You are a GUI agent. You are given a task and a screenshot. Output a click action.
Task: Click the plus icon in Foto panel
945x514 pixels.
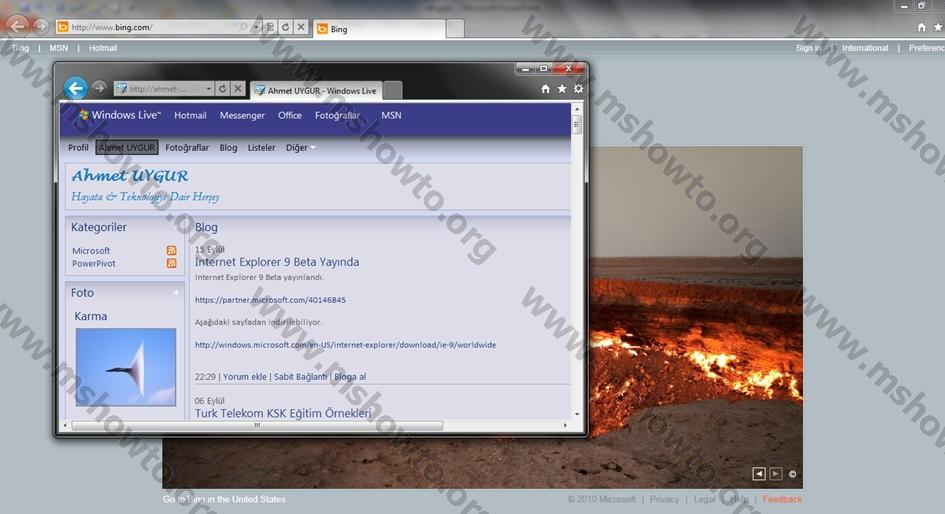point(176,293)
